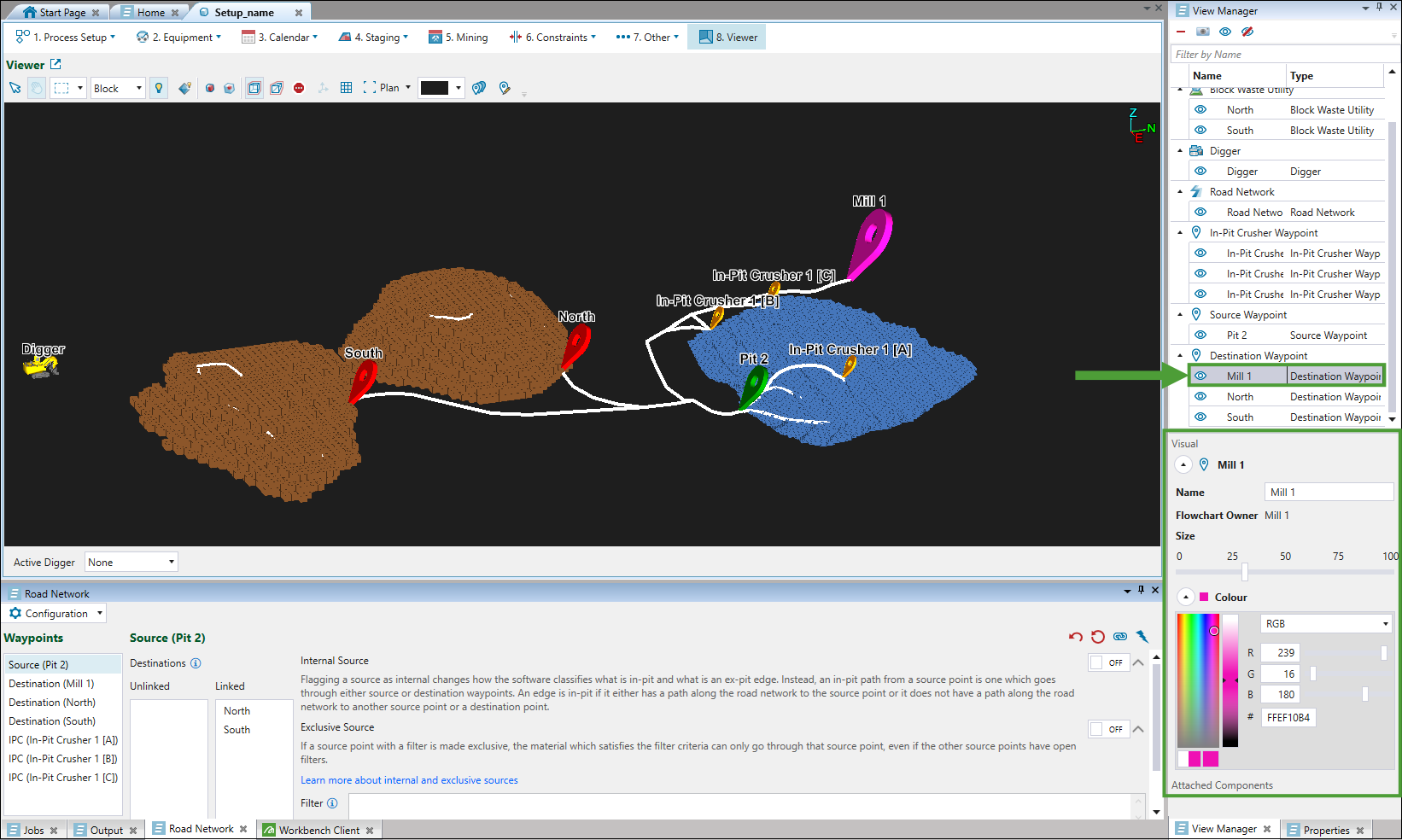Select Destination (North) in Waypoints list
1402x840 pixels.
[52, 703]
